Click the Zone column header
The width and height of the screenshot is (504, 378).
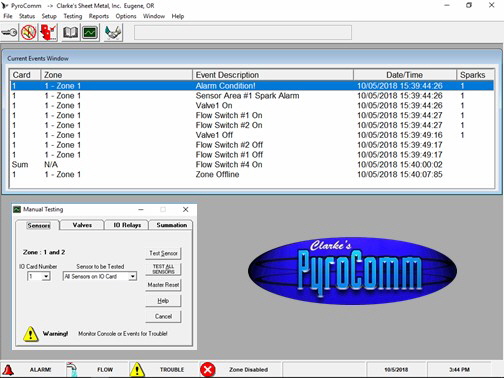point(117,75)
